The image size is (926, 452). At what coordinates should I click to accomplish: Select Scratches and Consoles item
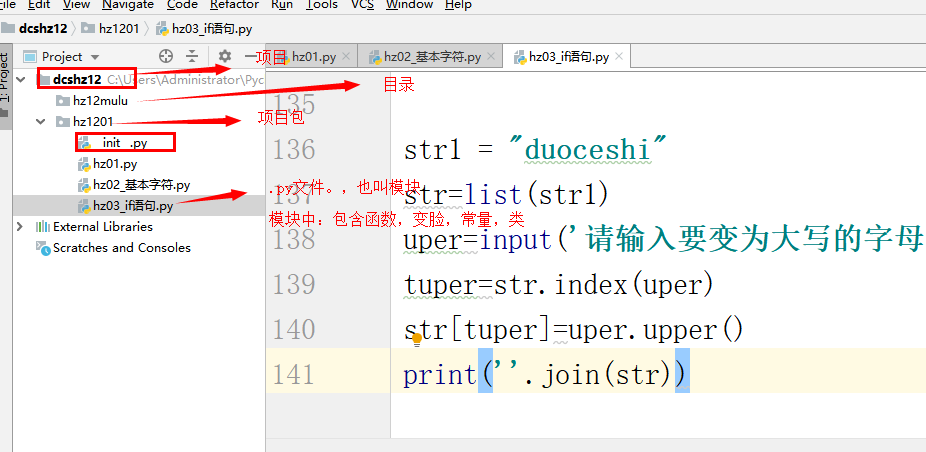122,248
